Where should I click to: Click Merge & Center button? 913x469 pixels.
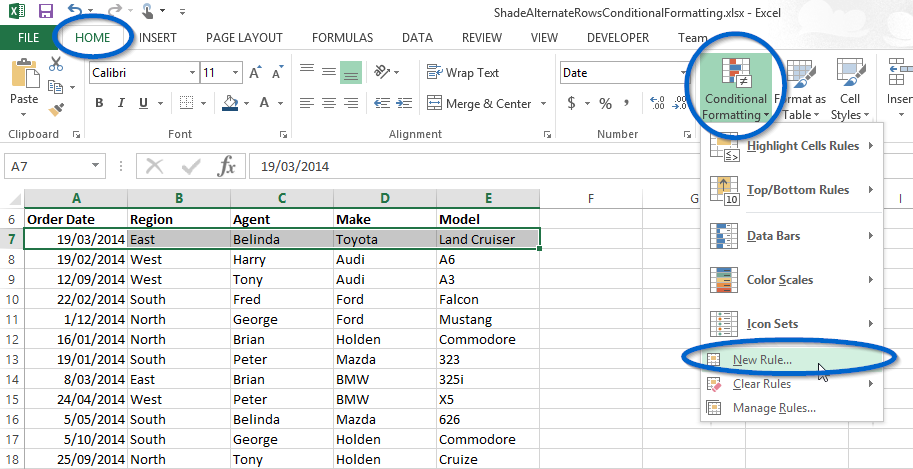479,103
